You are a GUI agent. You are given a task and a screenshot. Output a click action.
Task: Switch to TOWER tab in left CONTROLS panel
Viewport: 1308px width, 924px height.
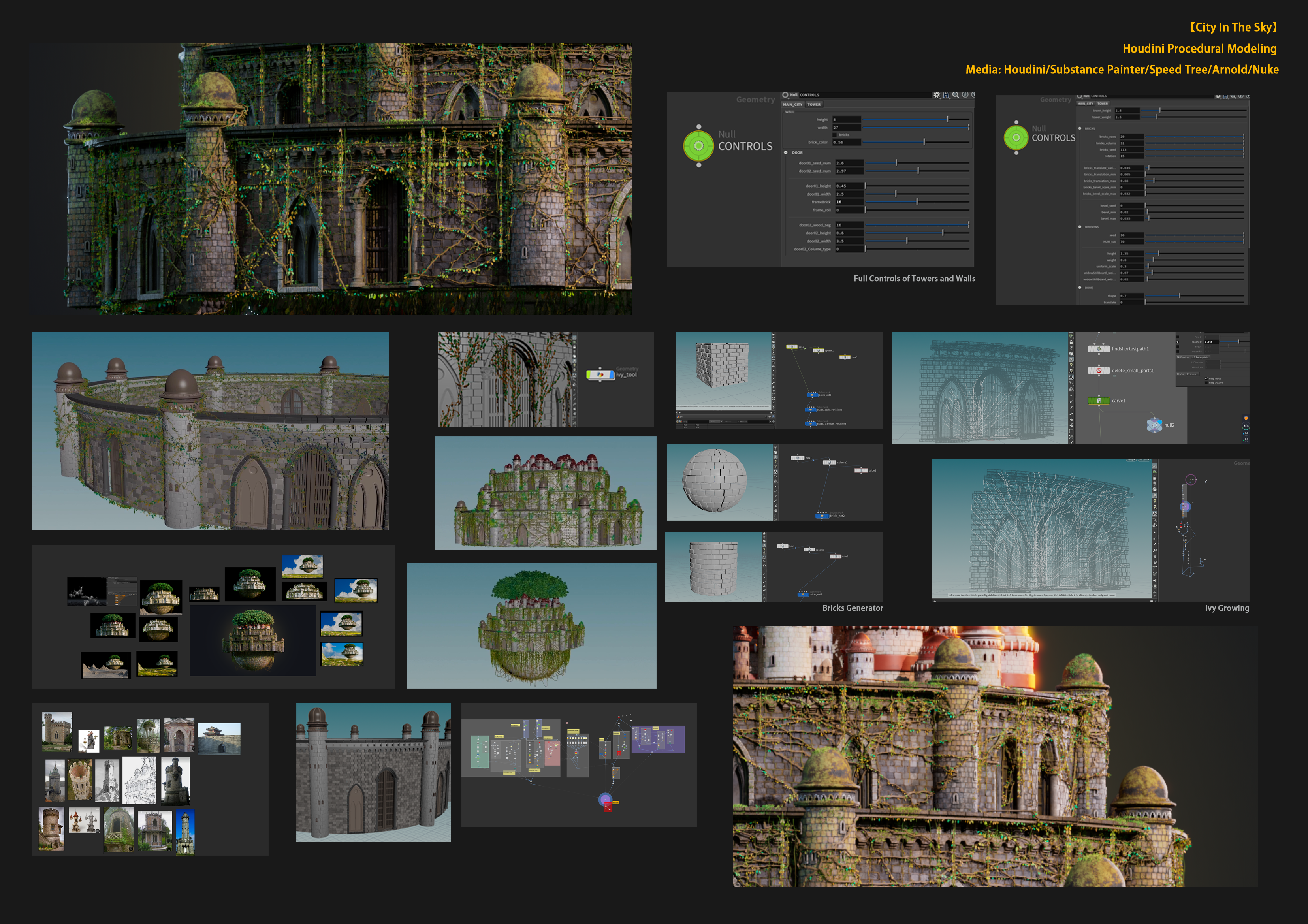point(814,104)
